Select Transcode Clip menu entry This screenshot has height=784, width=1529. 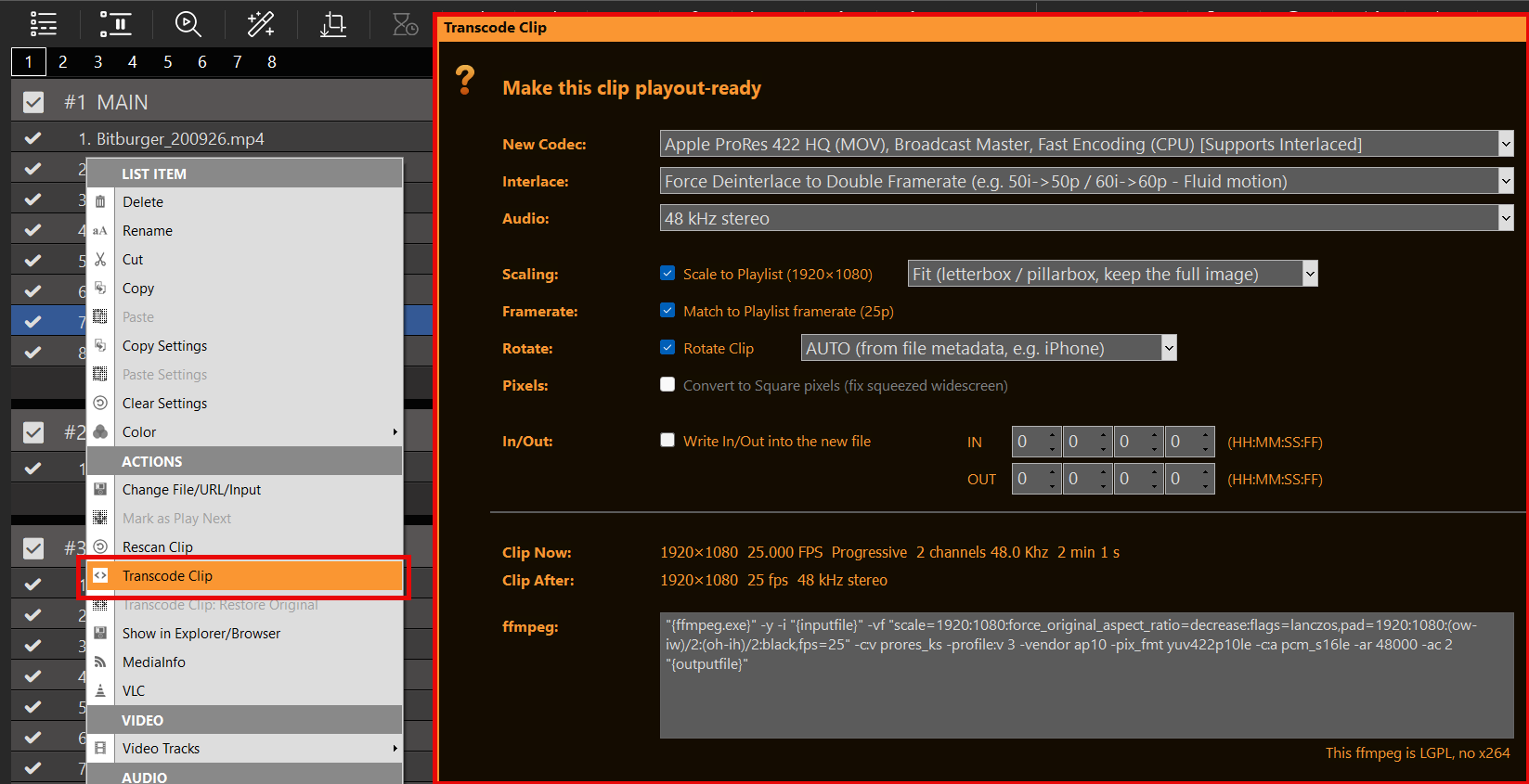point(244,575)
